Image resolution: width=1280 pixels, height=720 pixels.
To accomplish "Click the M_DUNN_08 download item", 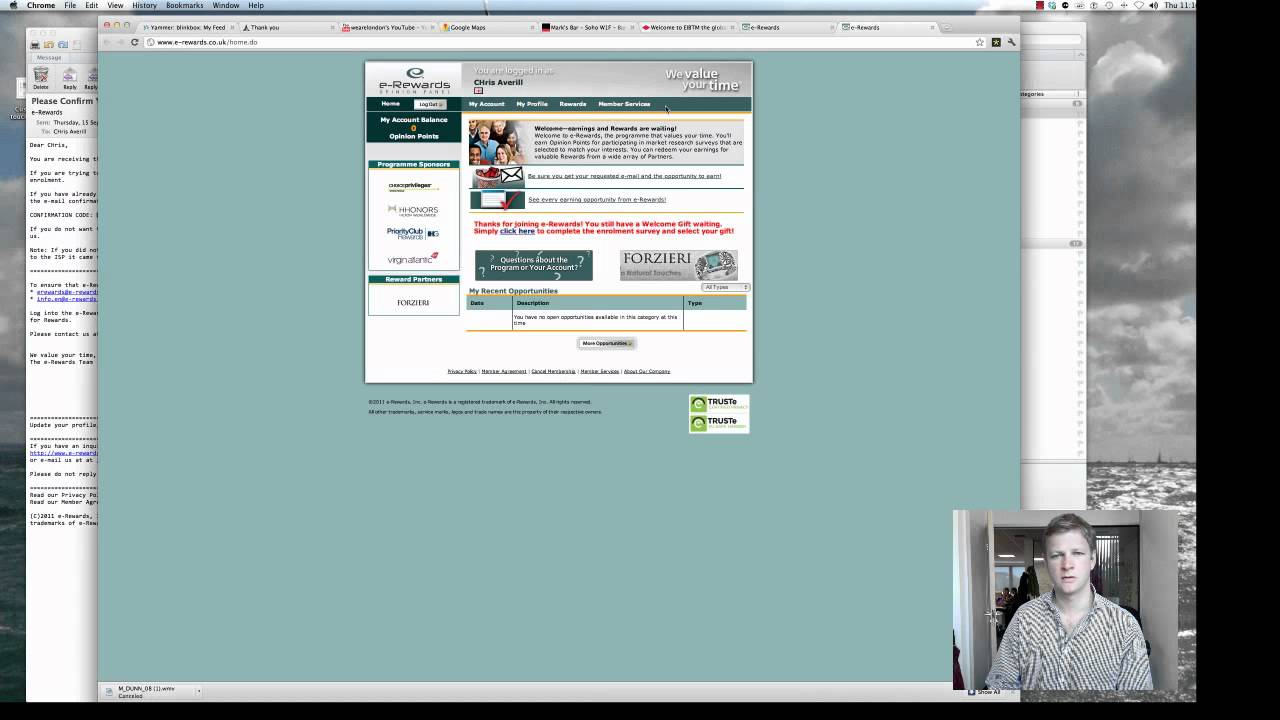I will click(147, 691).
